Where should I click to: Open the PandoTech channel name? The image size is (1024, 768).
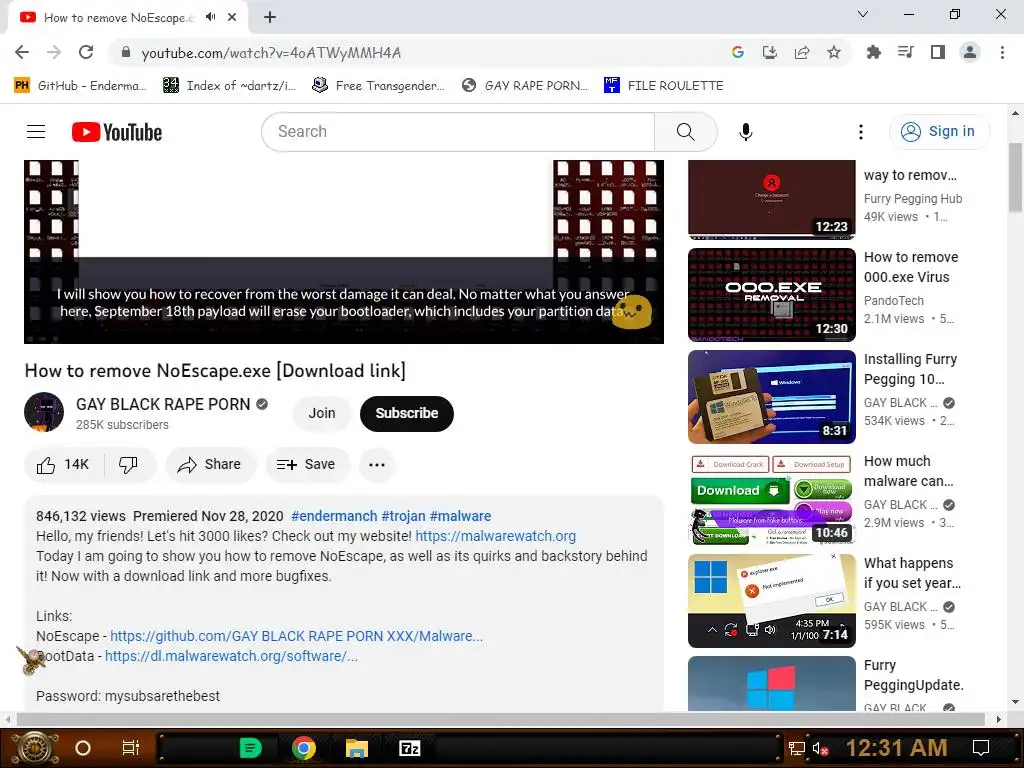(x=893, y=300)
